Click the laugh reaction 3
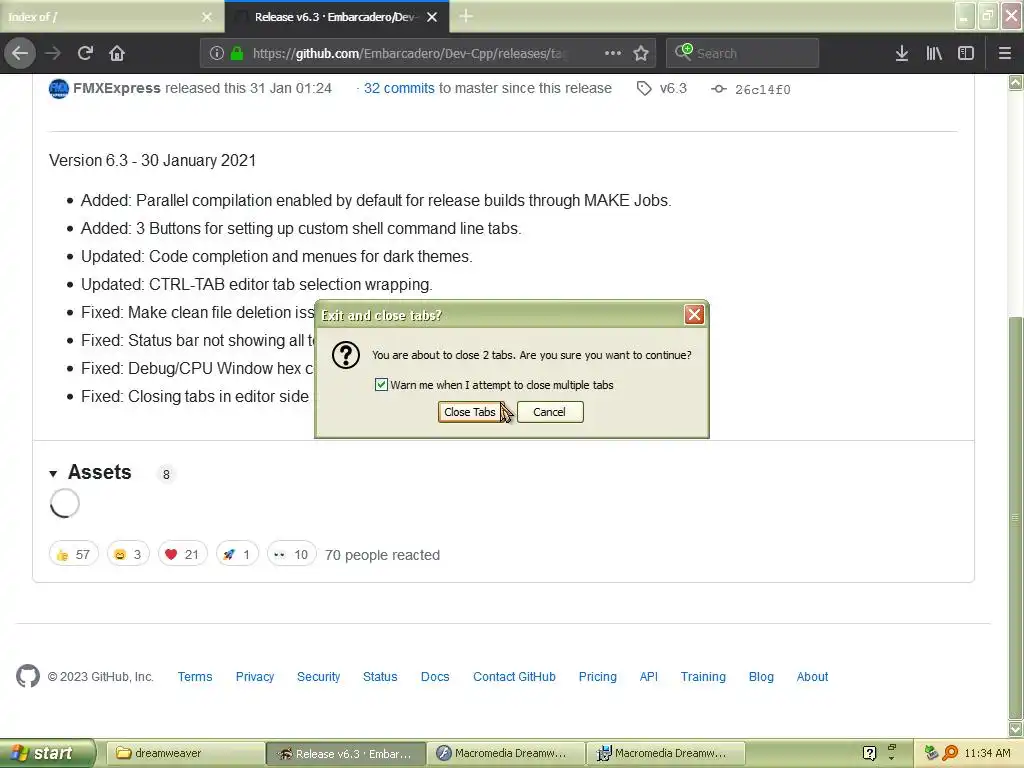 128,554
